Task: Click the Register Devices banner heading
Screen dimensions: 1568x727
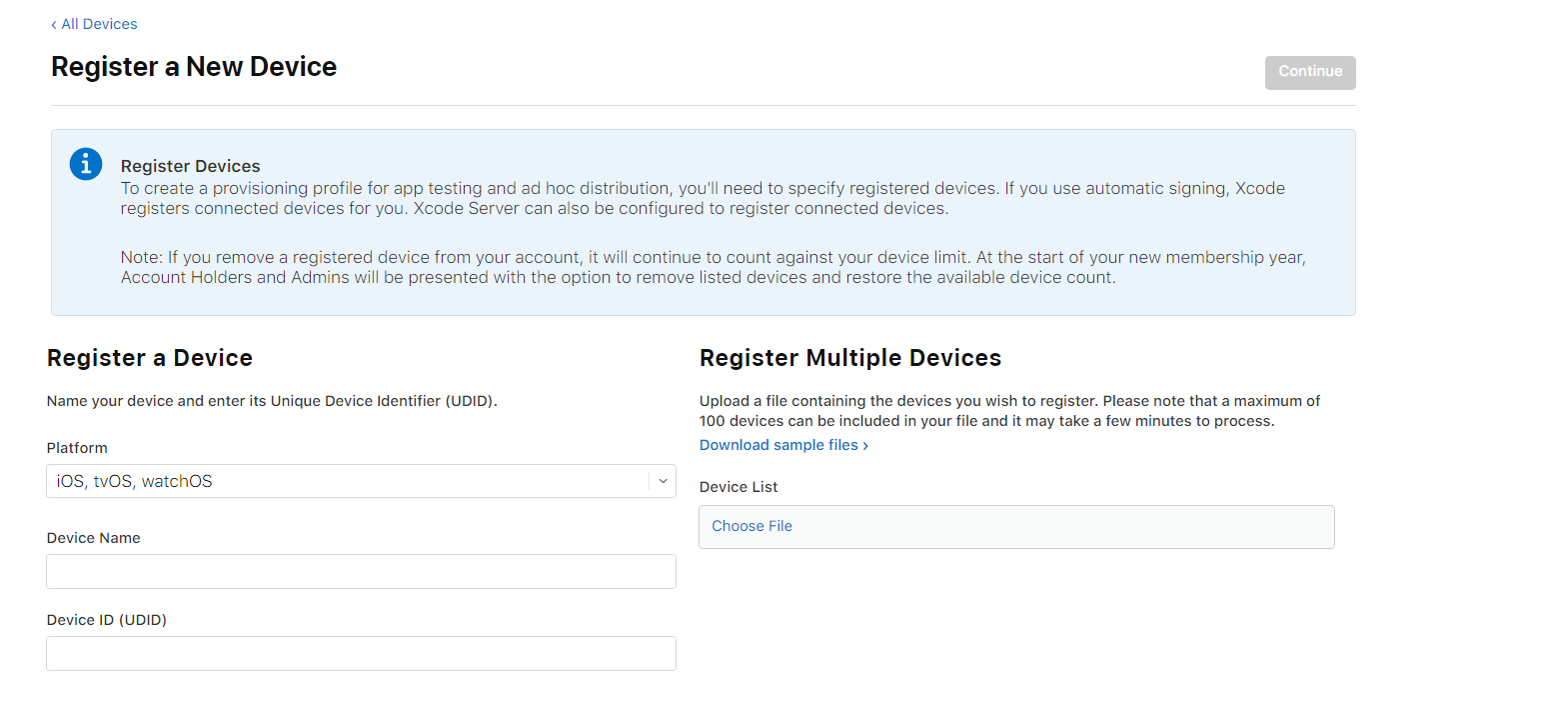Action: (190, 166)
